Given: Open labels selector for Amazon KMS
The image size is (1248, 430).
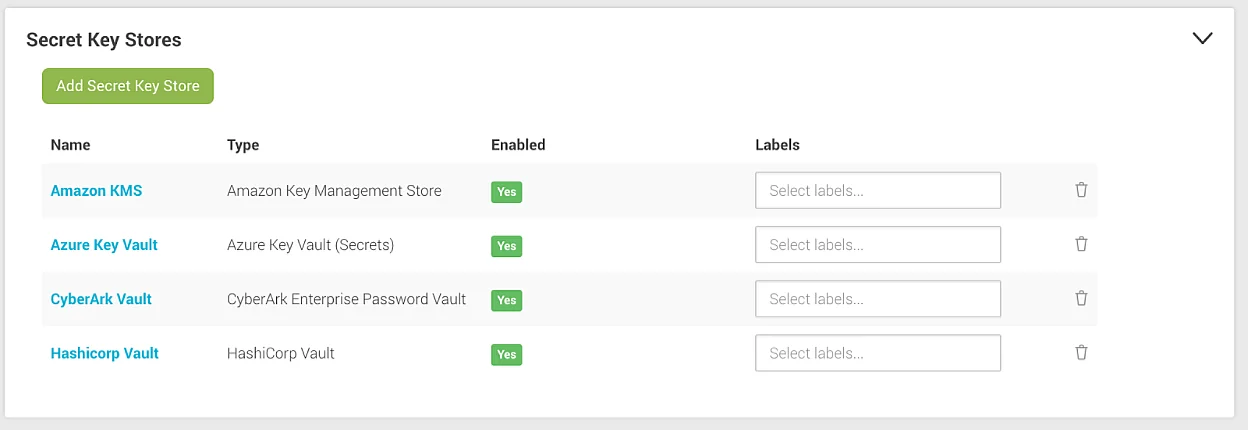Looking at the screenshot, I should pyautogui.click(x=878, y=190).
